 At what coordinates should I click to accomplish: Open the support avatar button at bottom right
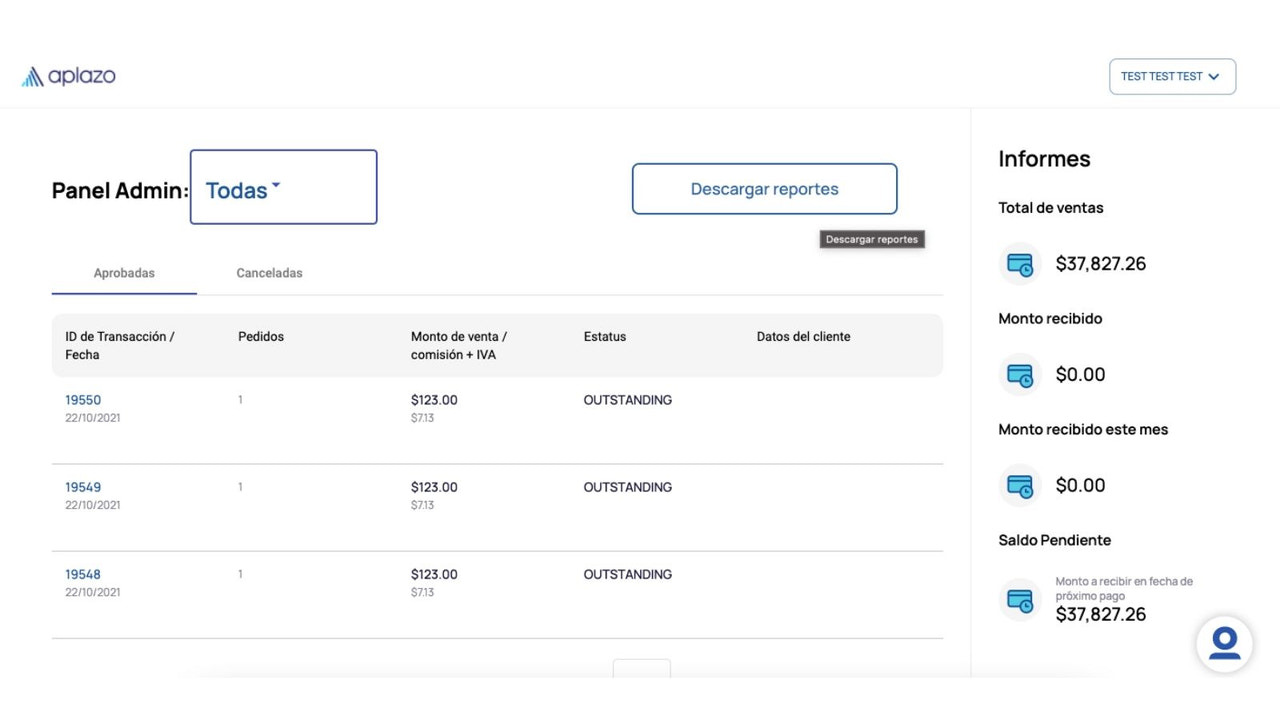[1224, 644]
